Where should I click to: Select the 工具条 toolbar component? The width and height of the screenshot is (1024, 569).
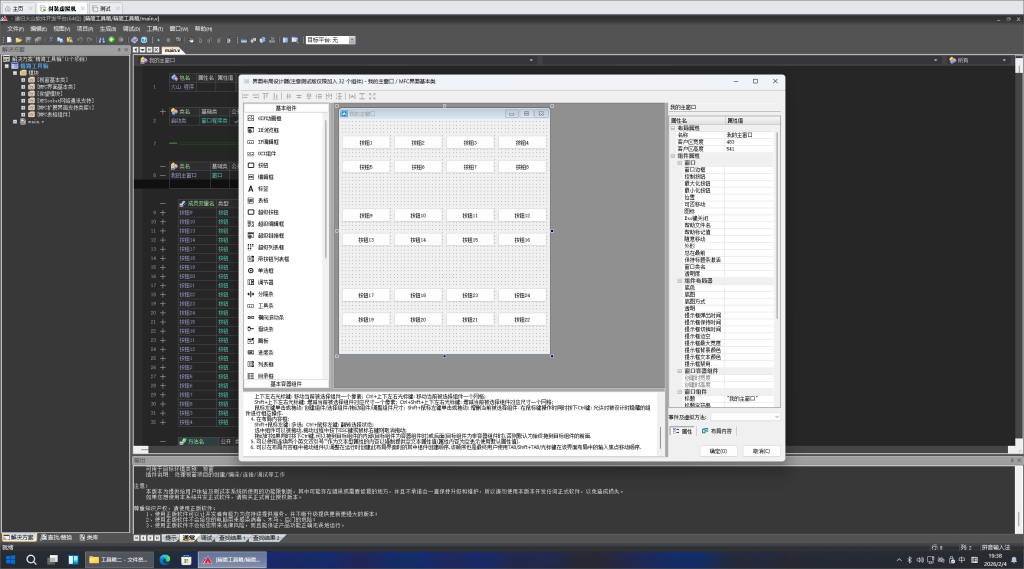pos(266,305)
